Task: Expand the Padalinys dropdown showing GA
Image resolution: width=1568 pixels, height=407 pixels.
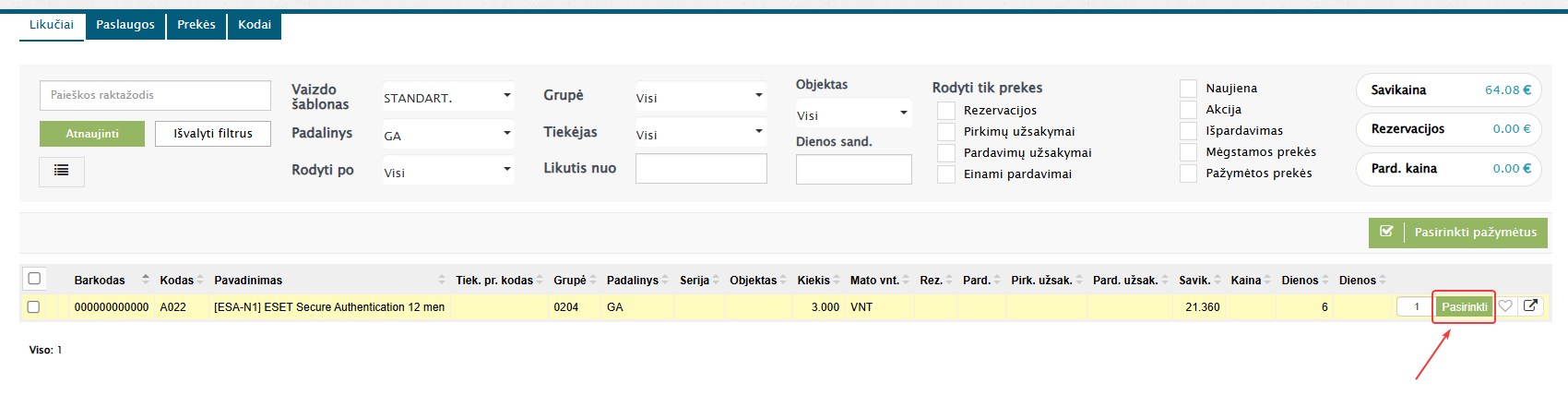Action: [447, 135]
